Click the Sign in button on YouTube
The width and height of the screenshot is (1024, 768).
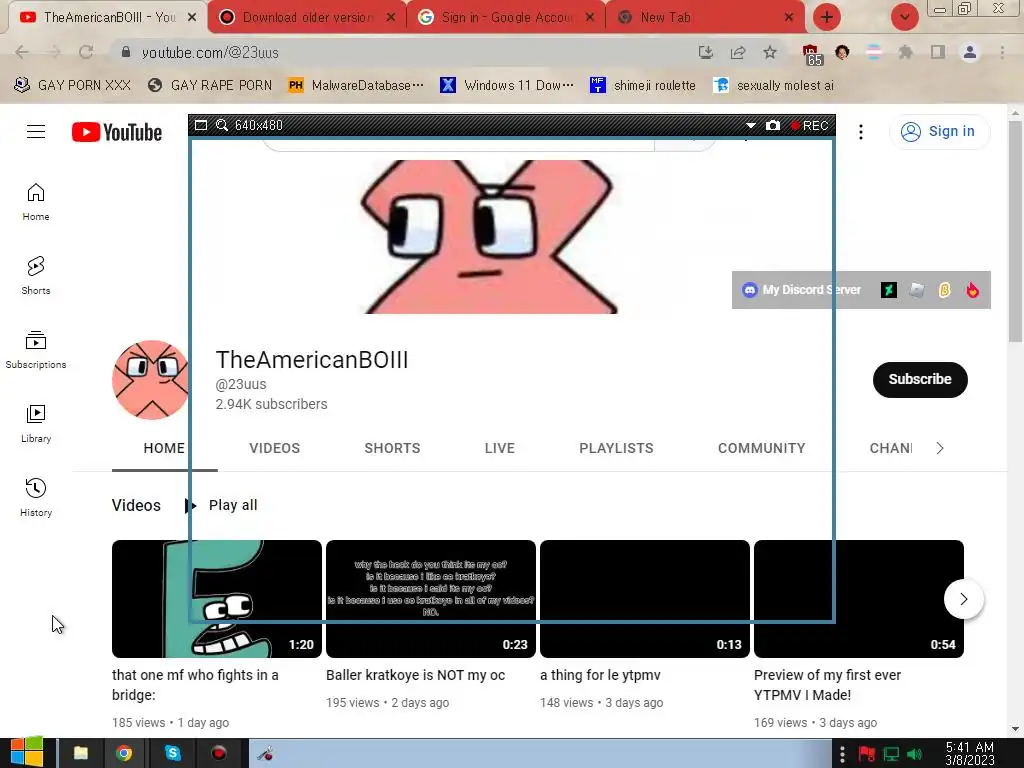[939, 131]
